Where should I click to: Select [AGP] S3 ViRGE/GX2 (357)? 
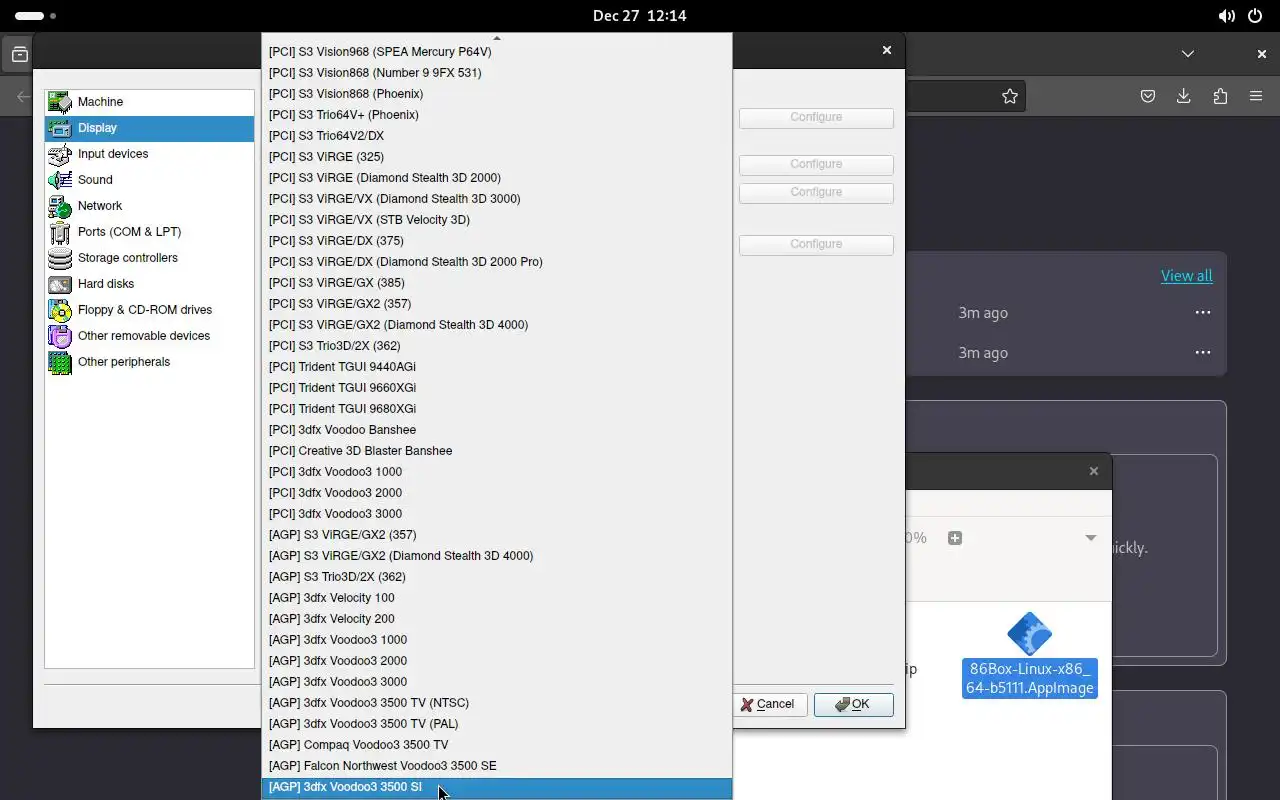coord(497,535)
